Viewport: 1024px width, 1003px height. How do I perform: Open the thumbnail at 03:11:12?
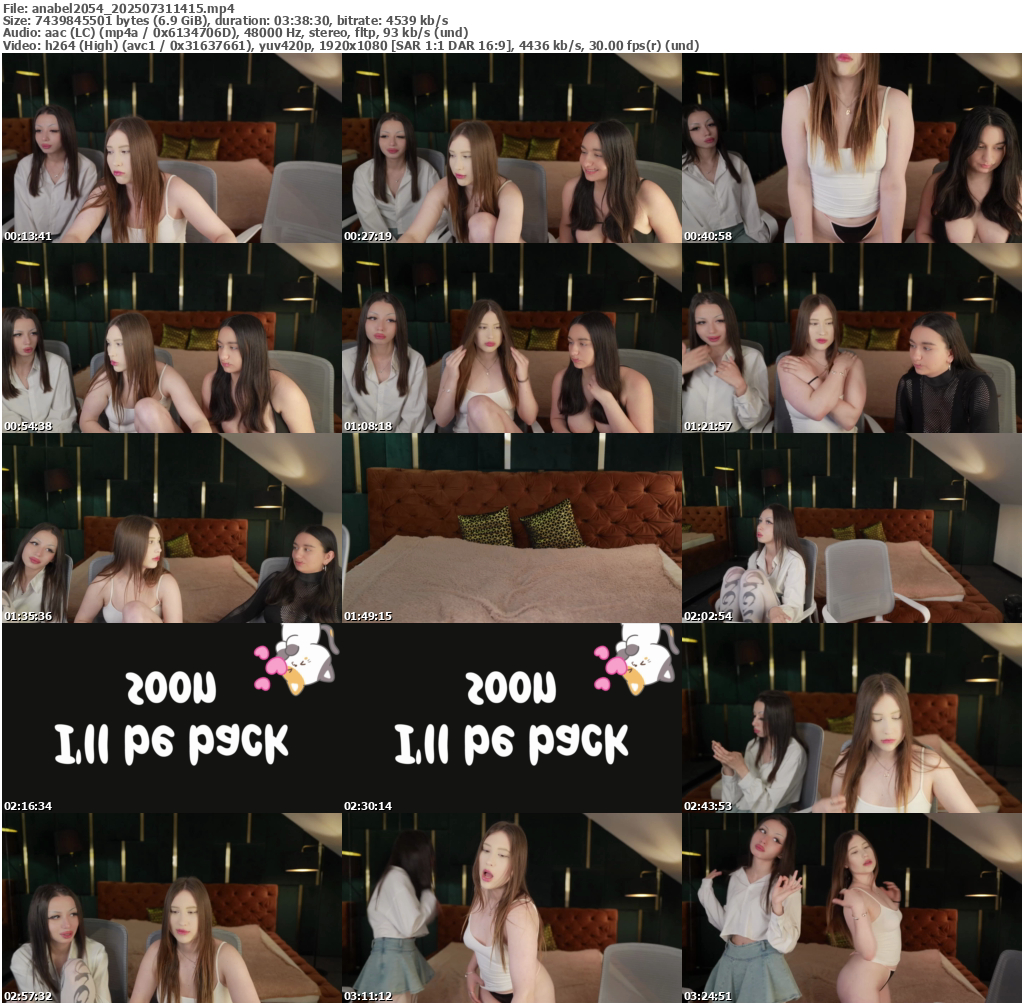(511, 908)
